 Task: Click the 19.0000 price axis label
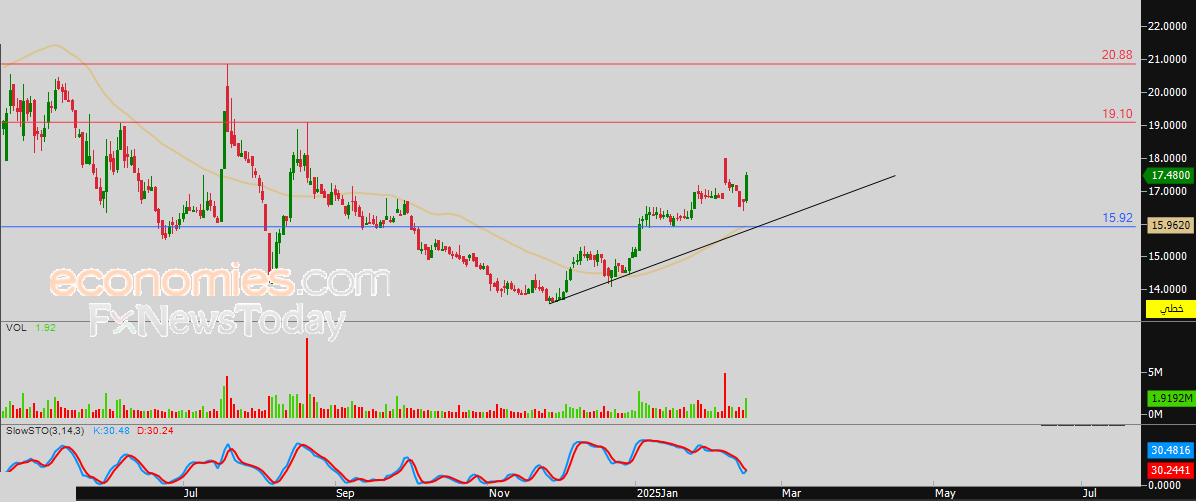coord(1167,125)
